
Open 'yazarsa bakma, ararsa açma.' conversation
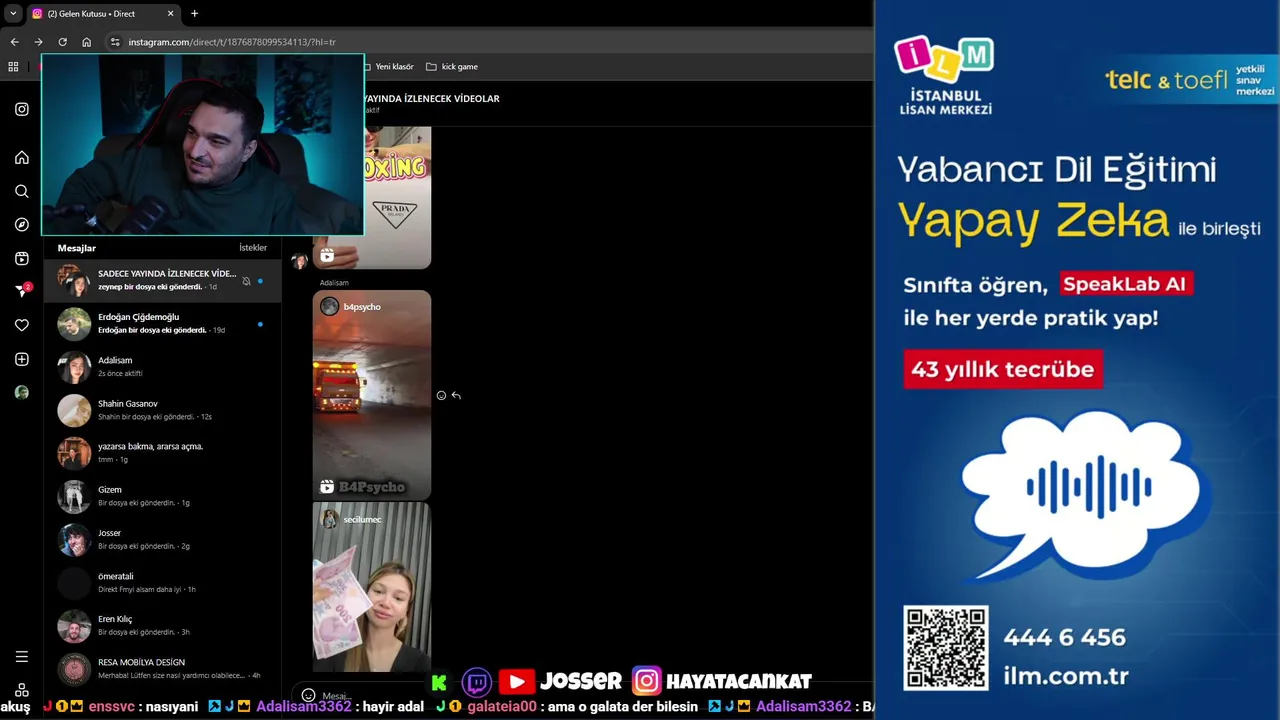162,453
